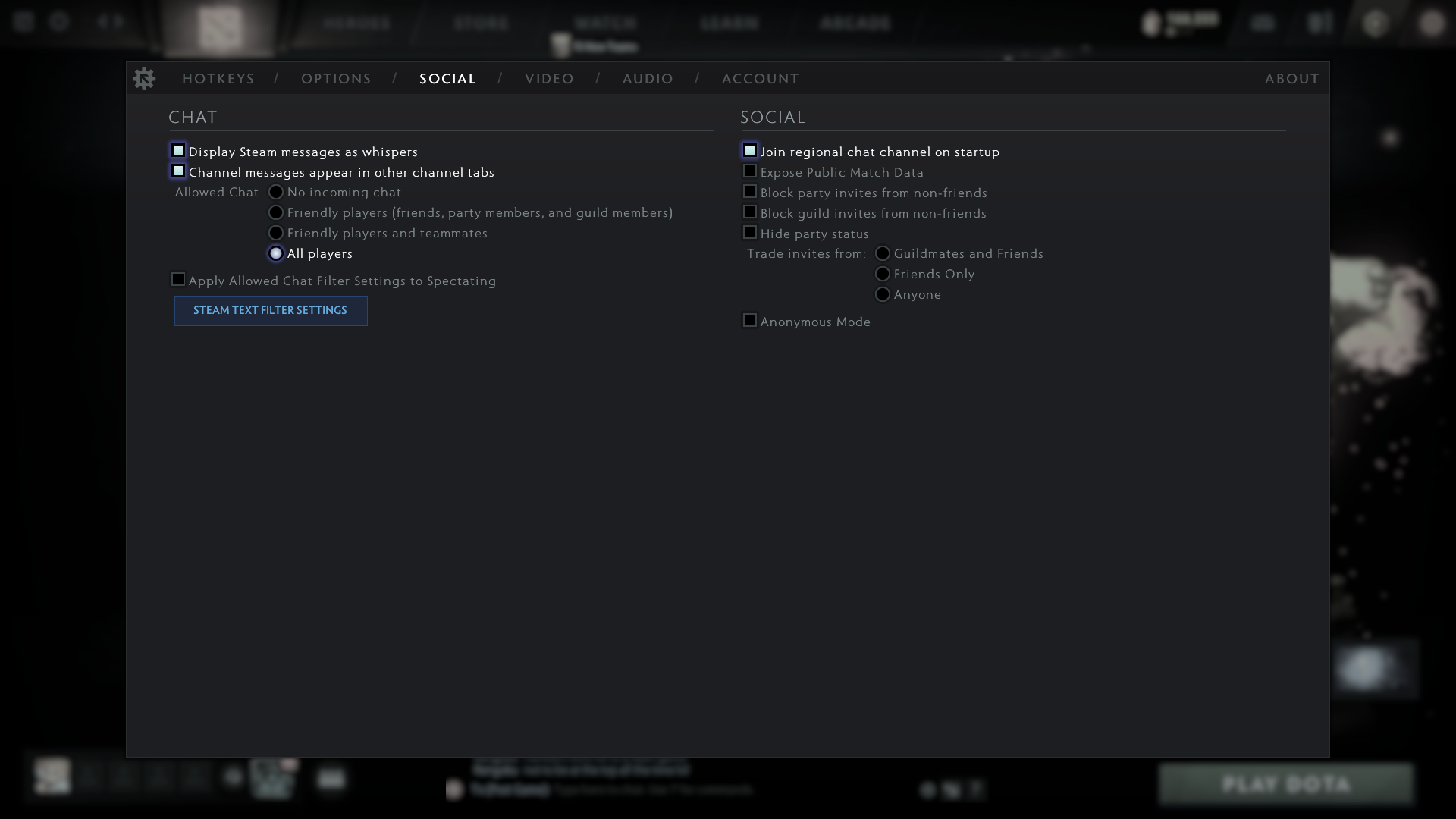Click the gear icon in the settings header
Screen dimensions: 1456x819
[x=144, y=78]
